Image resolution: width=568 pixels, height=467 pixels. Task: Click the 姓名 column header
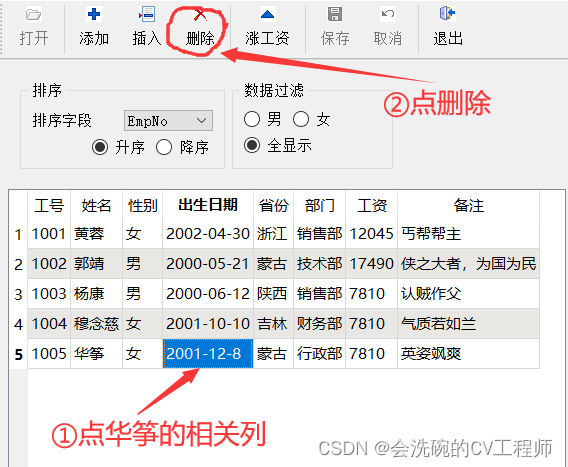click(96, 205)
